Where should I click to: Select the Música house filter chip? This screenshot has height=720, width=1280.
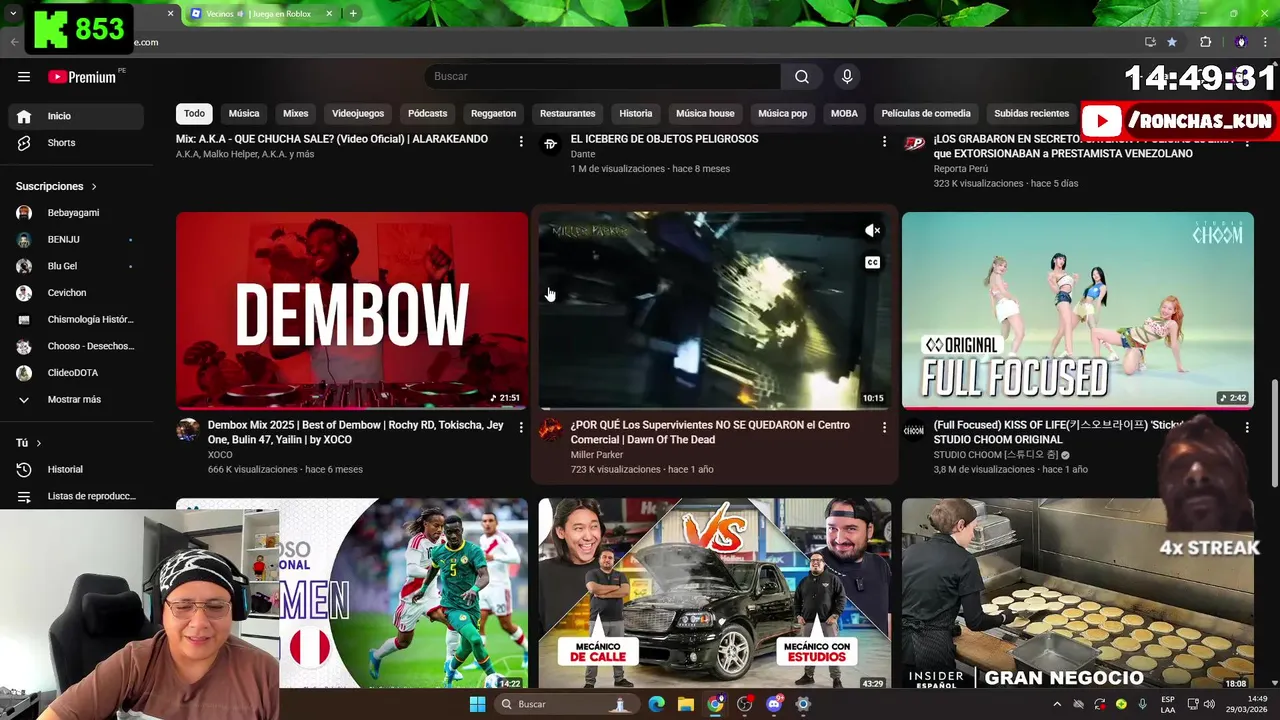point(705,114)
